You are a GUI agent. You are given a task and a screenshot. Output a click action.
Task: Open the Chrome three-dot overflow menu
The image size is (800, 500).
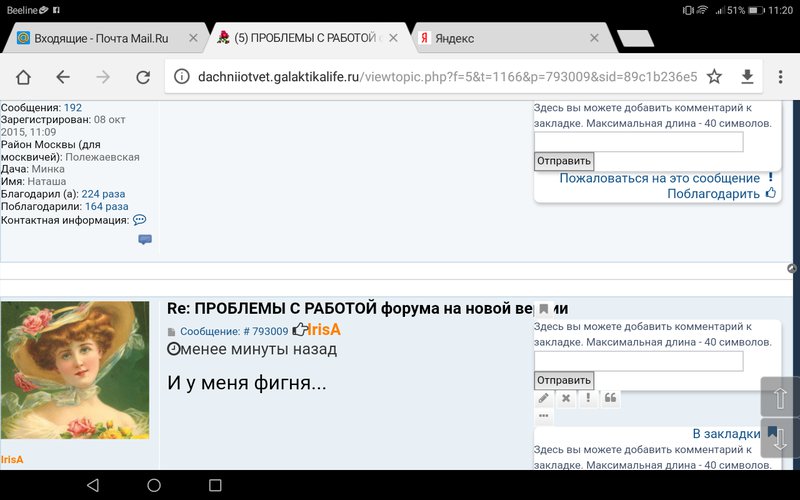point(780,77)
